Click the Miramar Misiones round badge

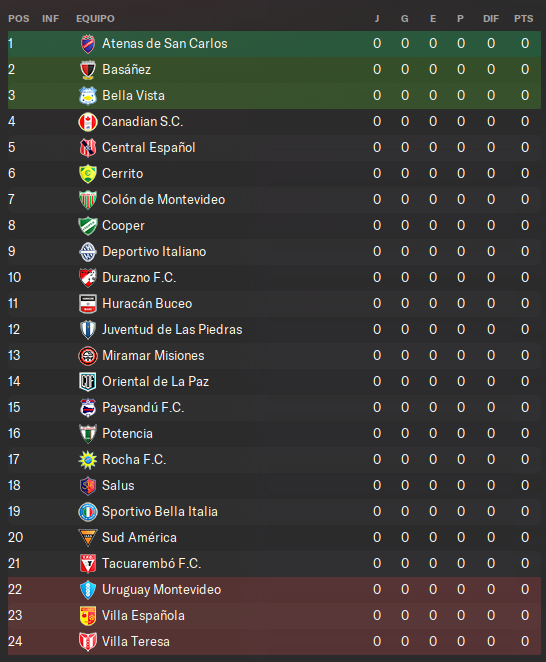pos(88,355)
